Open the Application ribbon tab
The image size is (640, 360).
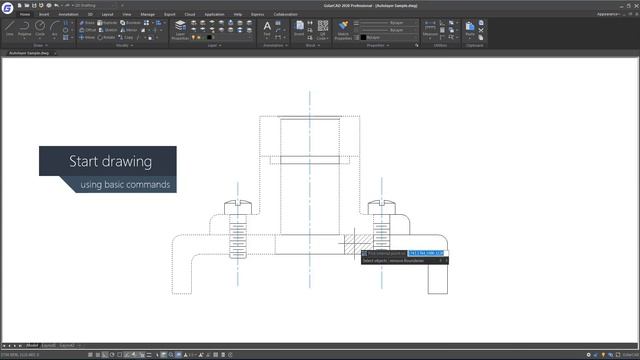pyautogui.click(x=214, y=14)
